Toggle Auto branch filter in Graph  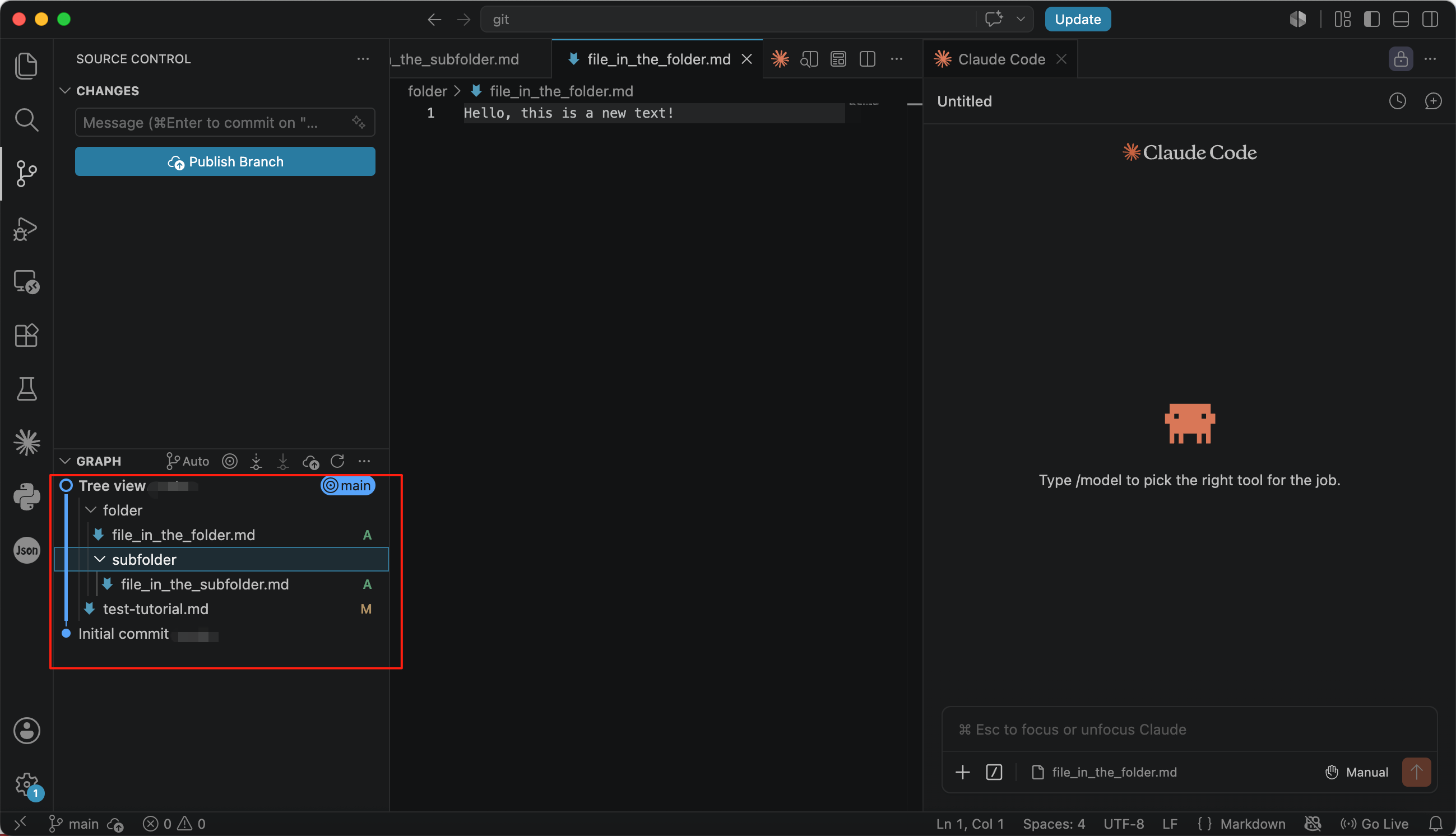pos(187,461)
